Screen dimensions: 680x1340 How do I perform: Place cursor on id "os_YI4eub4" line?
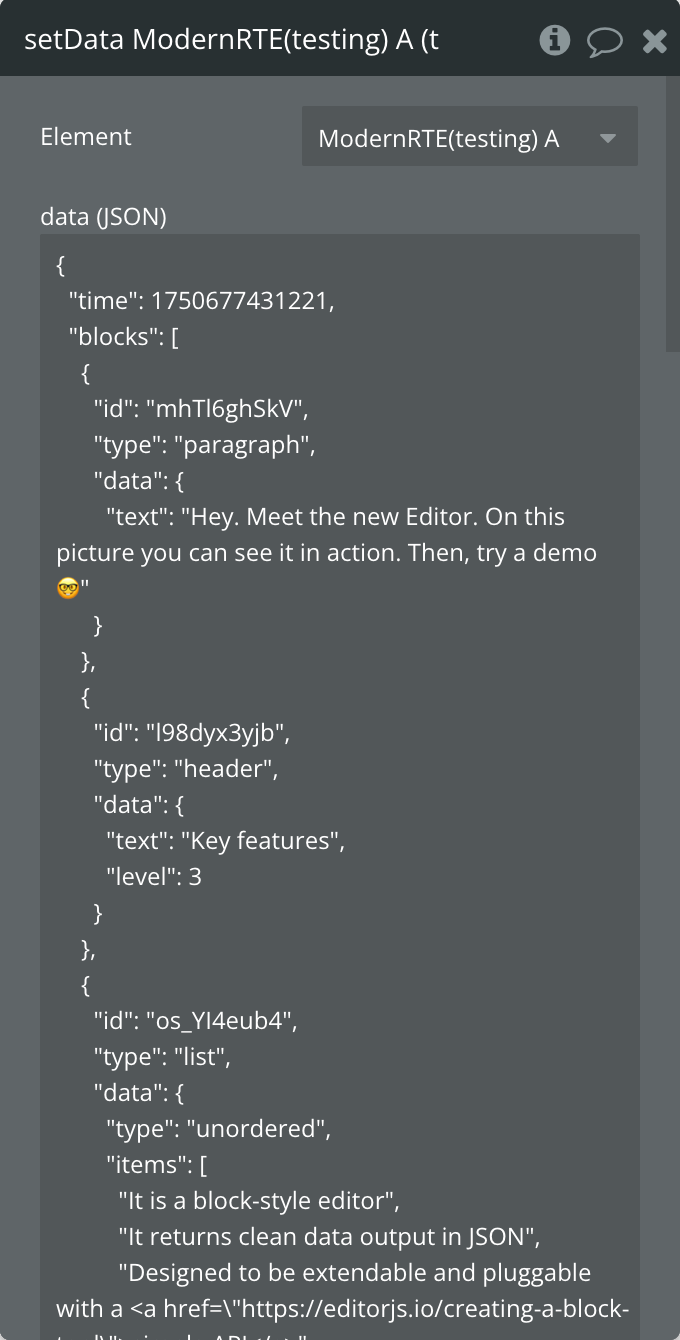click(x=195, y=1021)
